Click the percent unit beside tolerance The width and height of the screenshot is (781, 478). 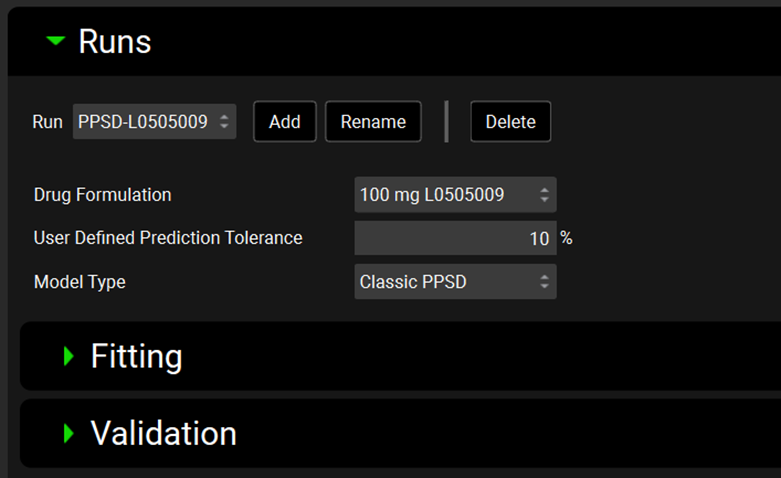click(x=566, y=238)
